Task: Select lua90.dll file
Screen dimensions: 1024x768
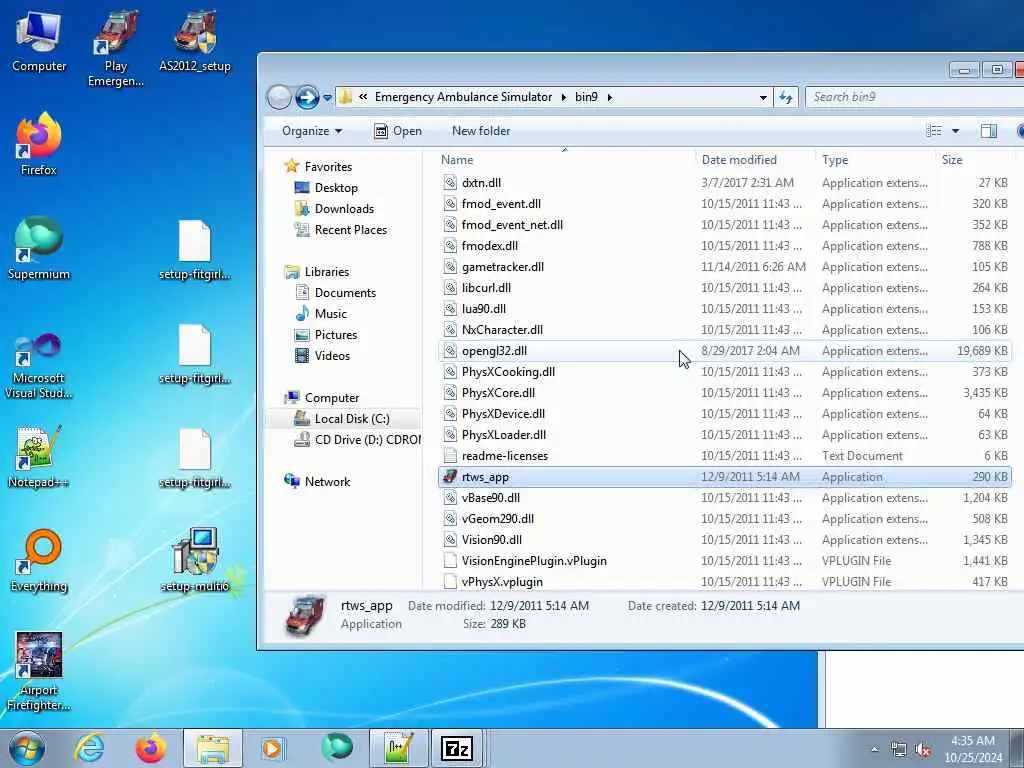Action: coord(725,308)
